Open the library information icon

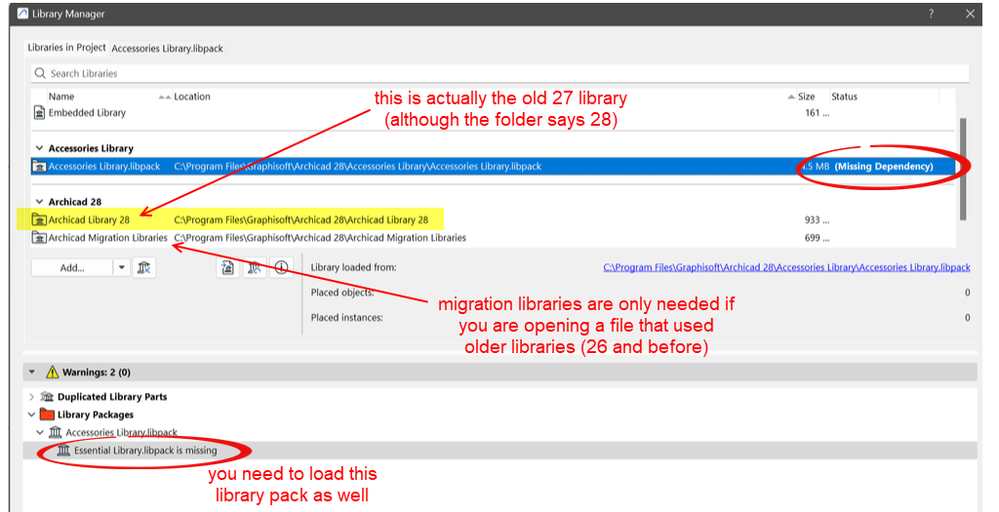[281, 268]
